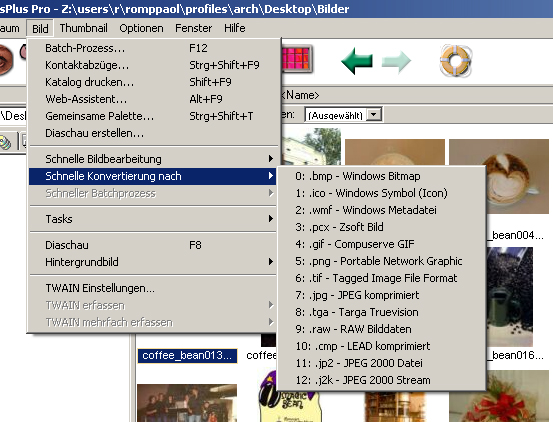Click the green back arrow icon

click(357, 61)
